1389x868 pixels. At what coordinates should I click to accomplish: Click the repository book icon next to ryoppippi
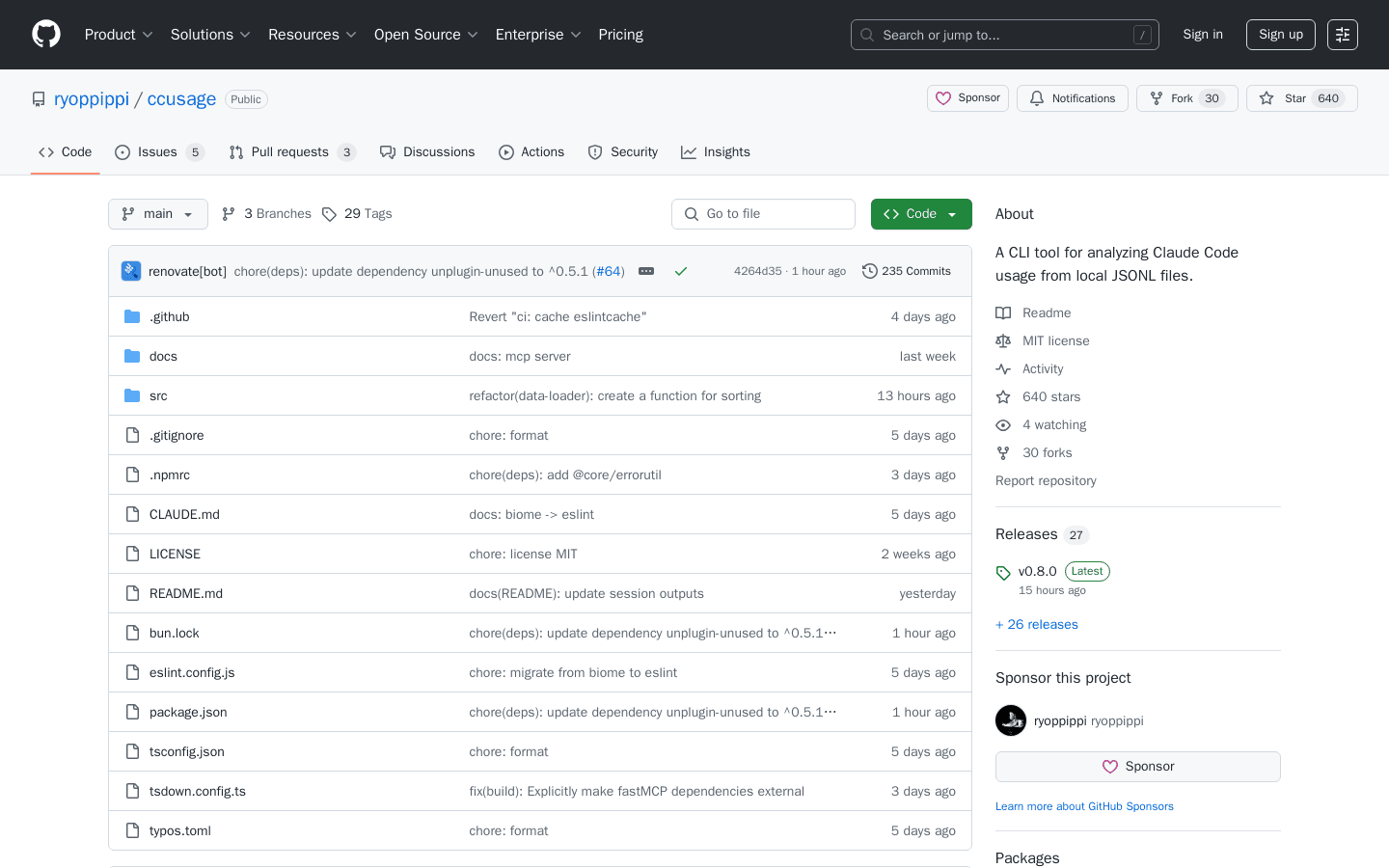[38, 98]
